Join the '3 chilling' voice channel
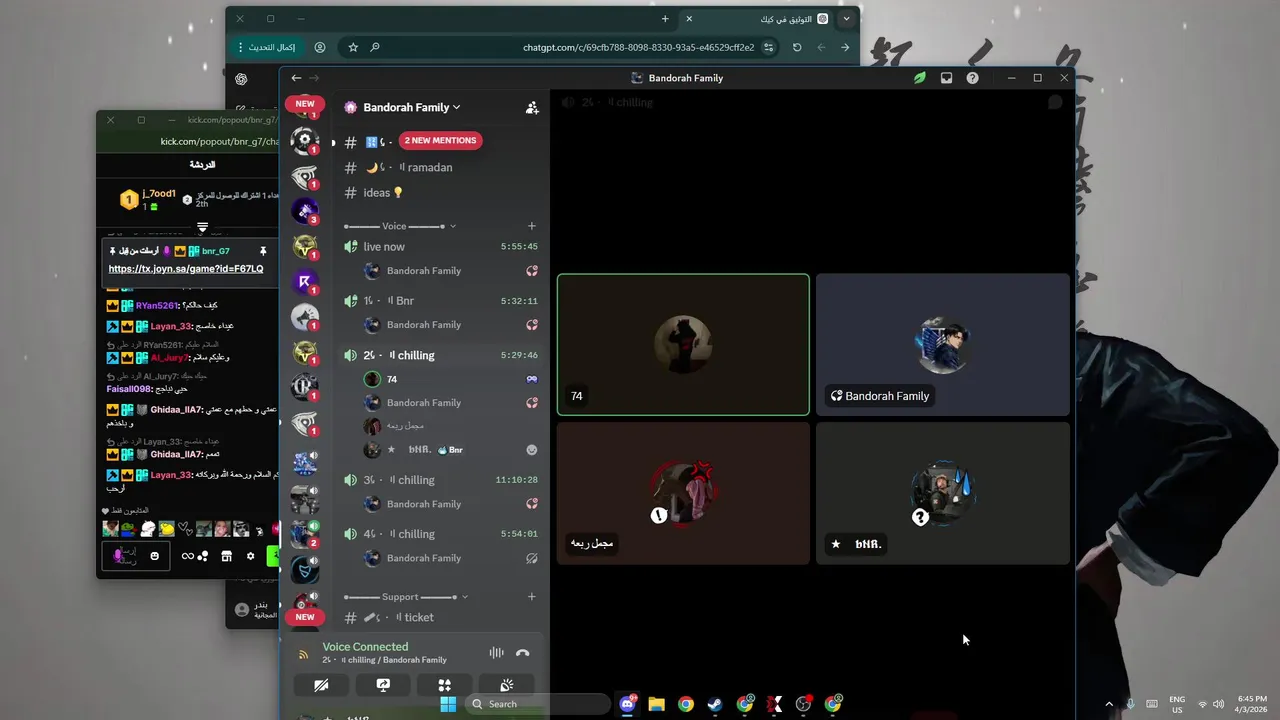The width and height of the screenshot is (1280, 720). pyautogui.click(x=442, y=480)
